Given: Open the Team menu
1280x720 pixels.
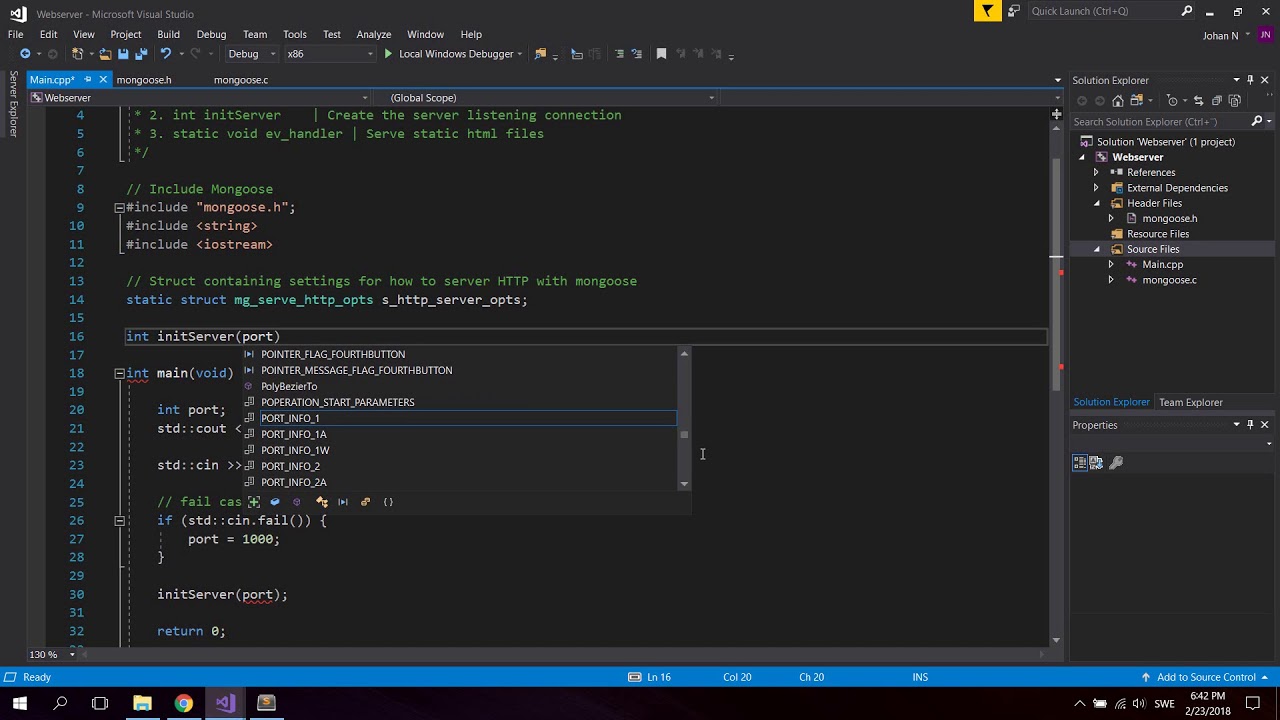Looking at the screenshot, I should click(x=255, y=34).
